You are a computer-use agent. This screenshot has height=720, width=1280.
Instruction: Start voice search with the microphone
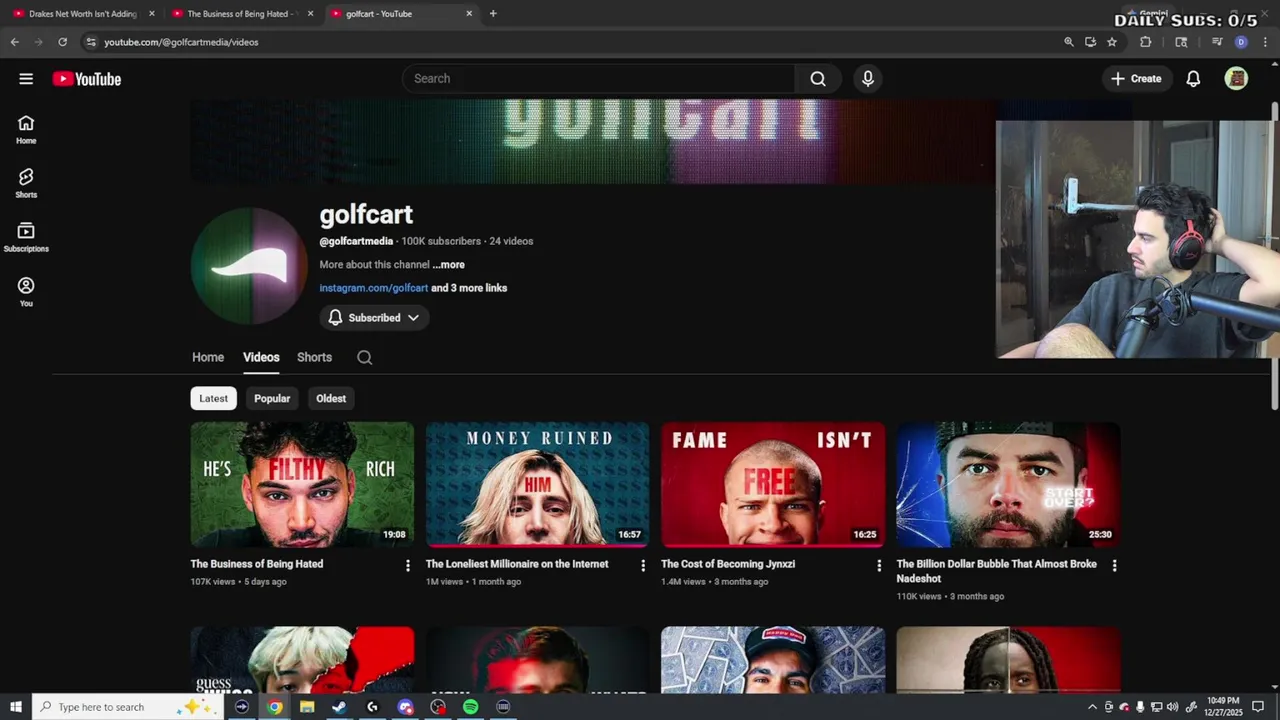(868, 79)
